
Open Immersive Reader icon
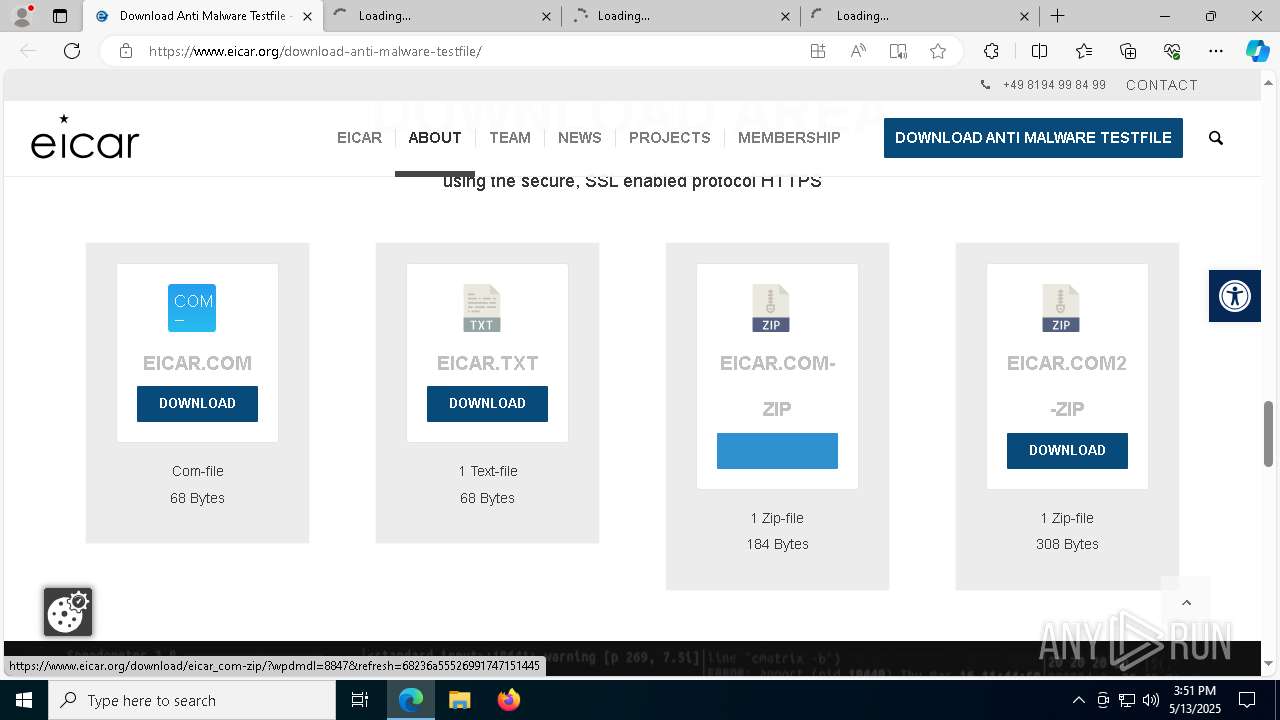coord(898,51)
